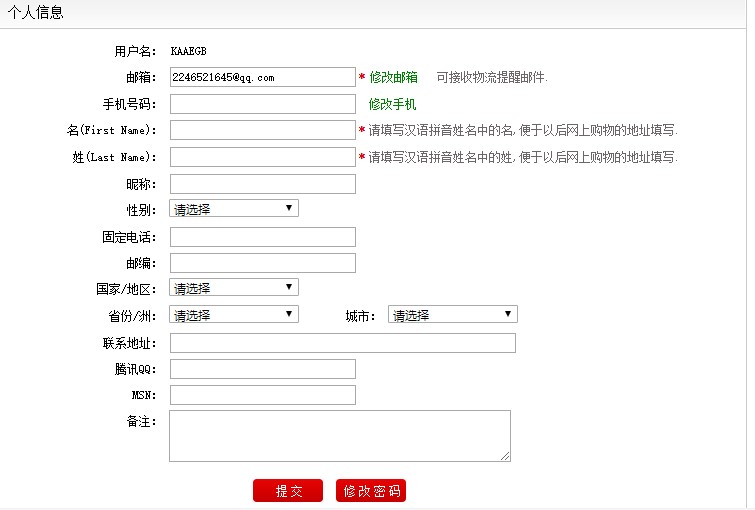Screen dimensions: 755x510
Task: Click the 昵称 nickname input field
Action: tap(262, 184)
